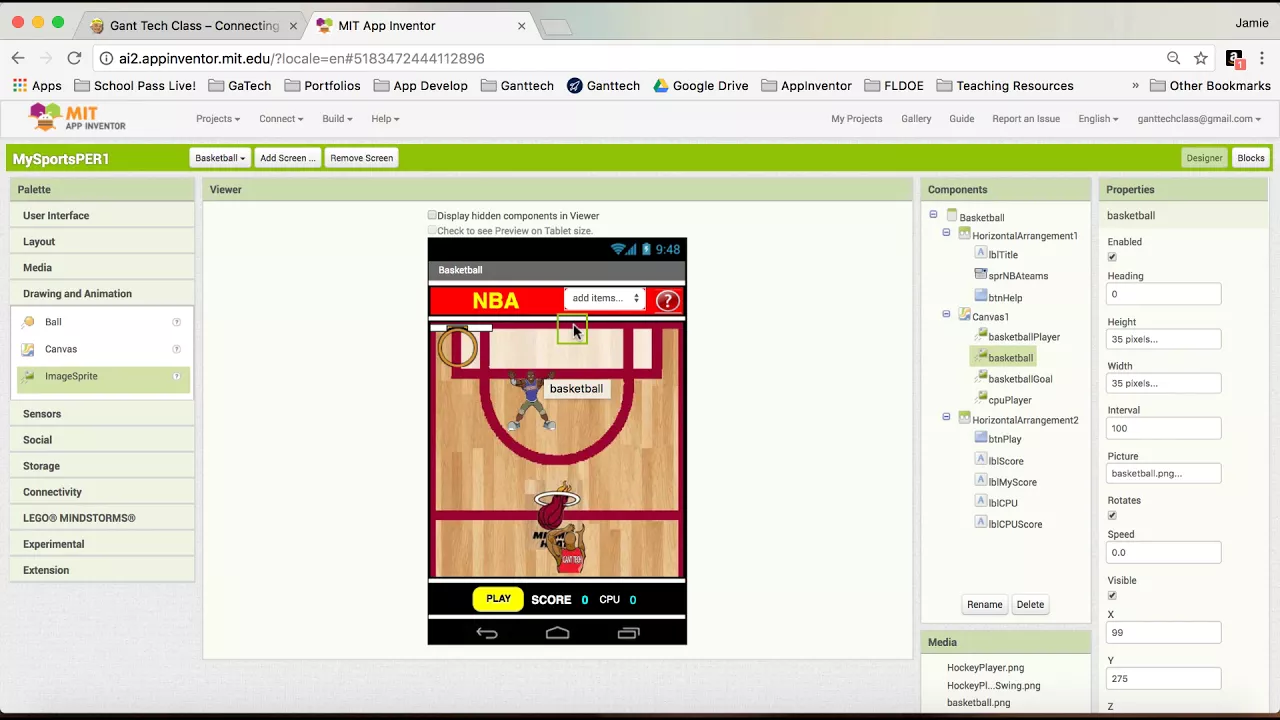Click the Picture property field basketball.png
The width and height of the screenshot is (1280, 720).
pos(1164,473)
